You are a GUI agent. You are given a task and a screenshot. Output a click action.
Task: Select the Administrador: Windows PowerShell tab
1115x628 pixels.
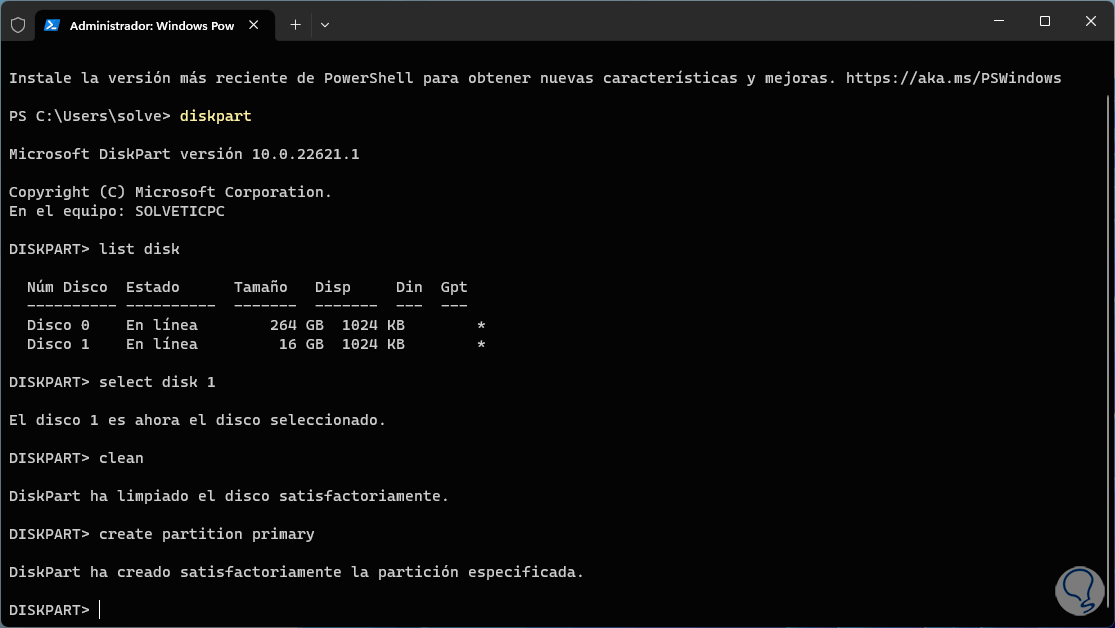pos(150,25)
